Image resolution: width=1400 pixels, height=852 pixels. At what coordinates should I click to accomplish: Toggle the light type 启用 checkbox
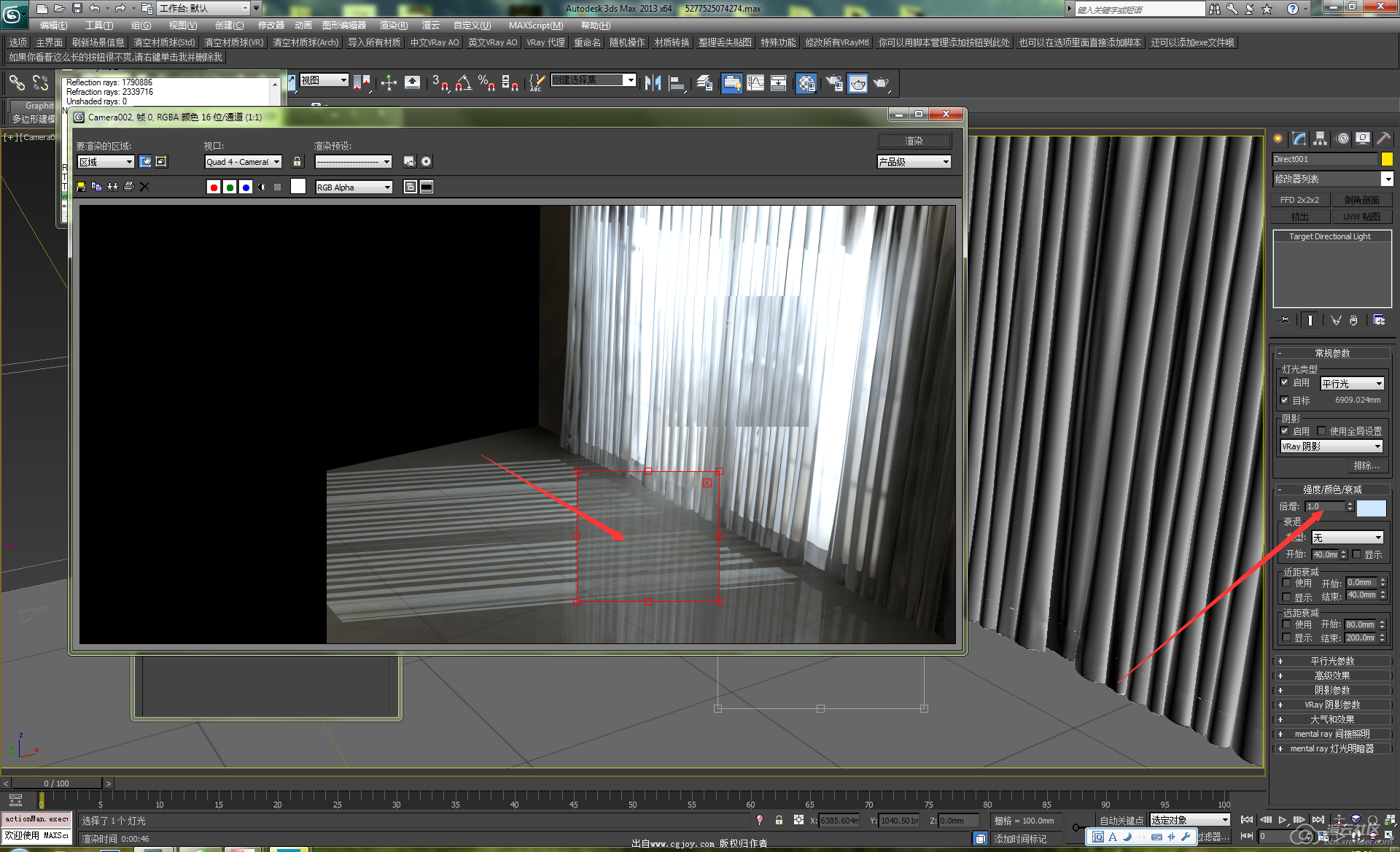click(1285, 382)
